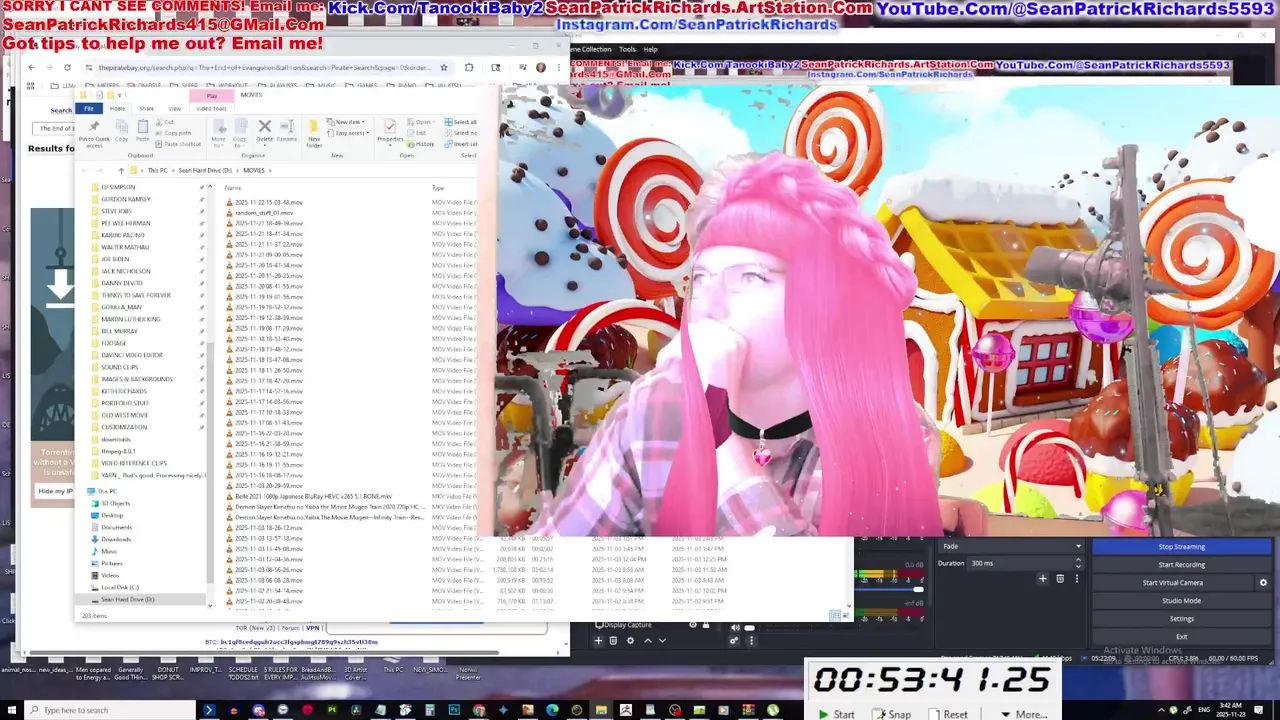This screenshot has width=1280, height=720.
Task: Click the Copy icon in Clipboard group
Action: coord(120,130)
